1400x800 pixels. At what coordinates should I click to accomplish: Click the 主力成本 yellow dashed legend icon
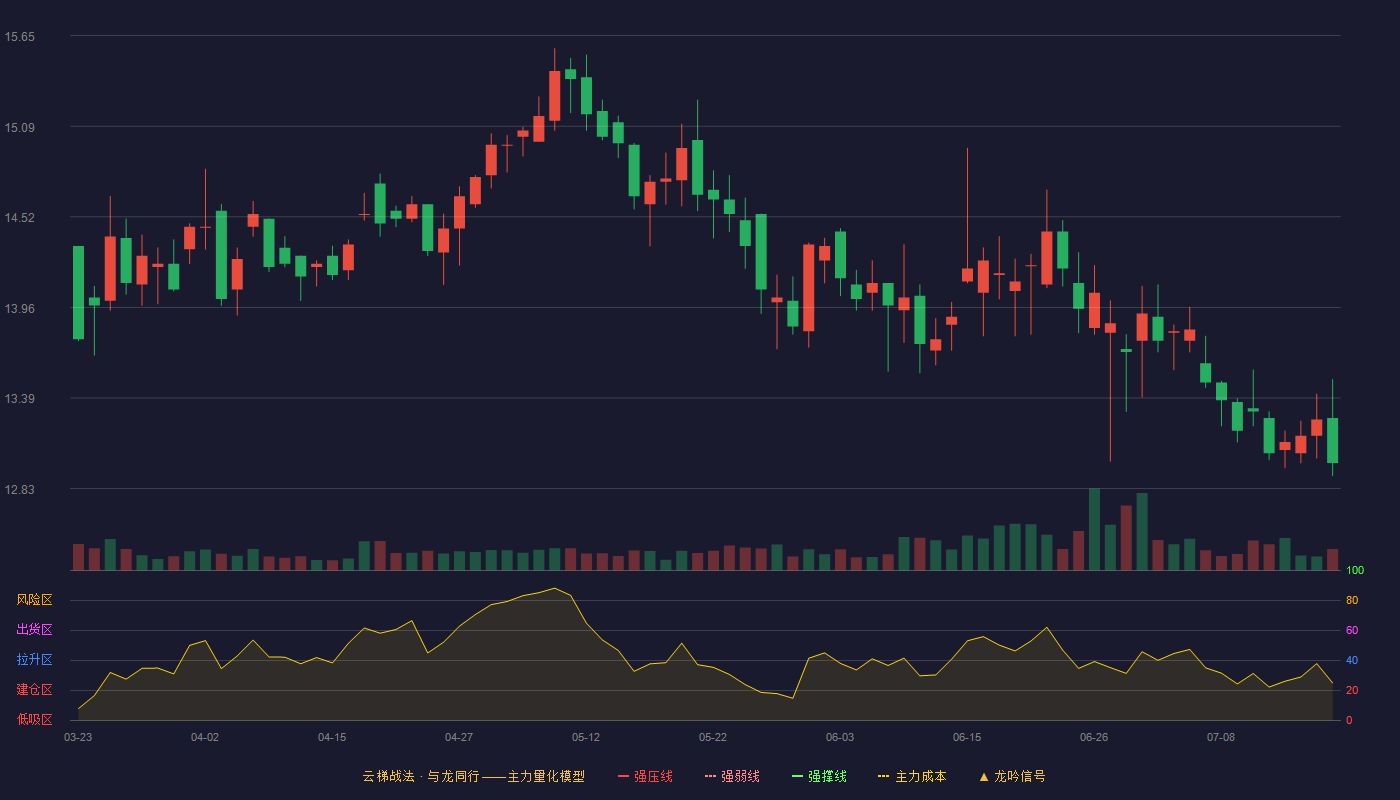pos(883,776)
